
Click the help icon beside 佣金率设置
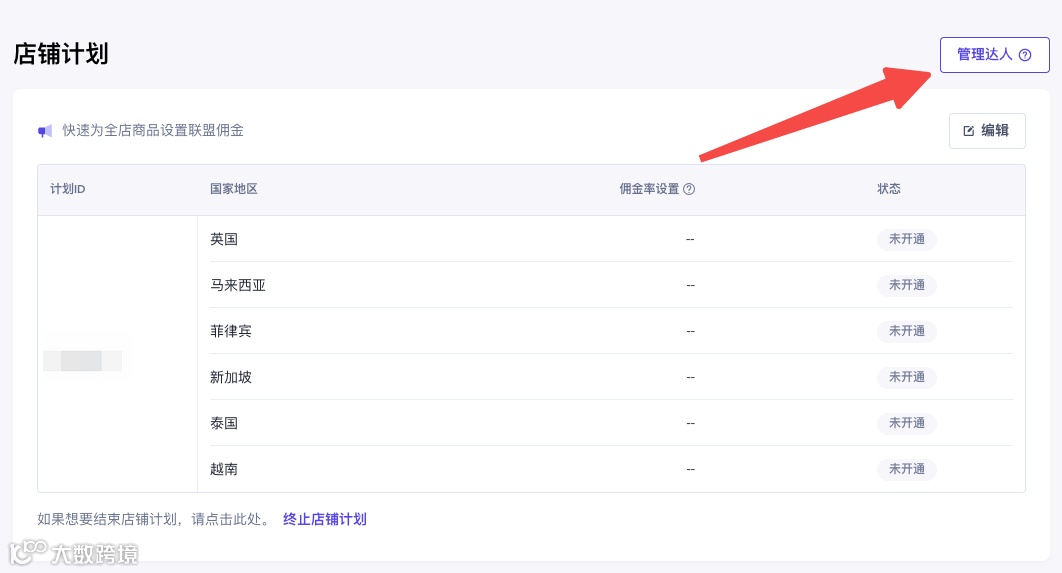tap(689, 189)
